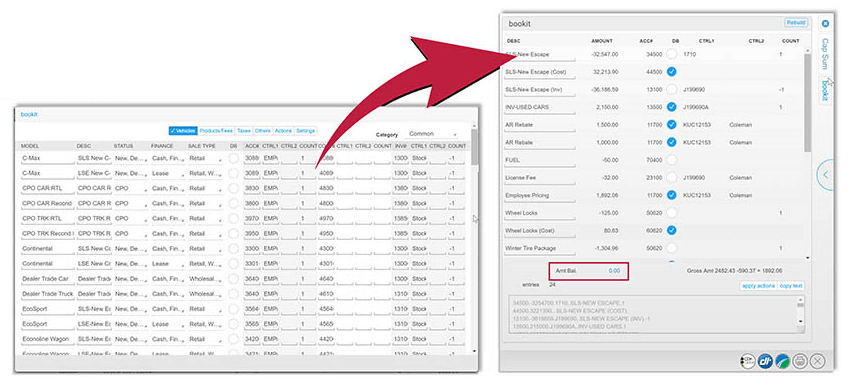The width and height of the screenshot is (855, 377).
Task: Toggle DB for SLS-New Escape (Cost) row
Action: pos(672,71)
